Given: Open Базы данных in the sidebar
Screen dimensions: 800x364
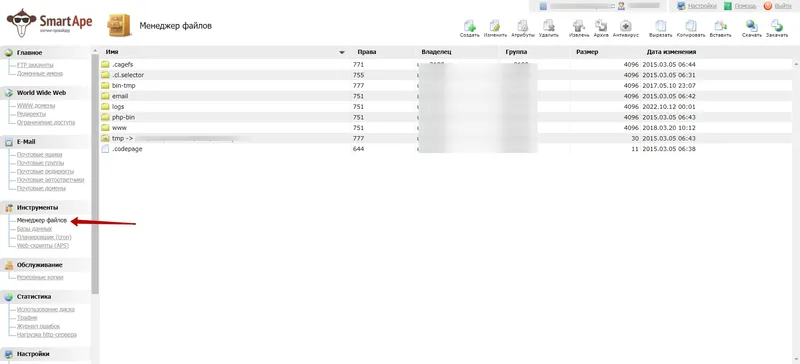Looking at the screenshot, I should coord(34,229).
